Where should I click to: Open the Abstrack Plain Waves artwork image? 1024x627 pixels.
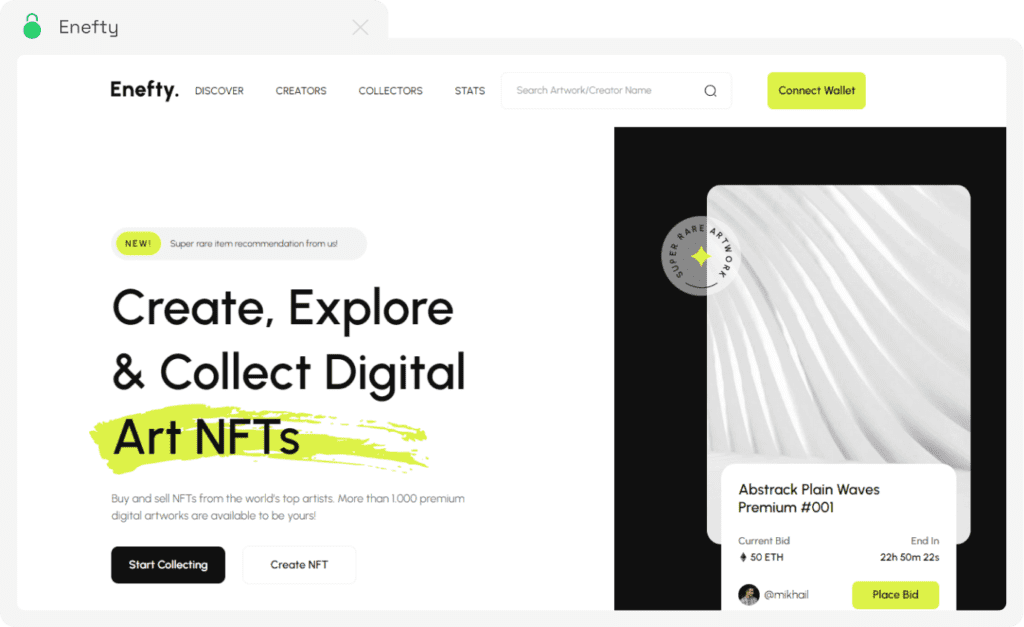point(839,325)
